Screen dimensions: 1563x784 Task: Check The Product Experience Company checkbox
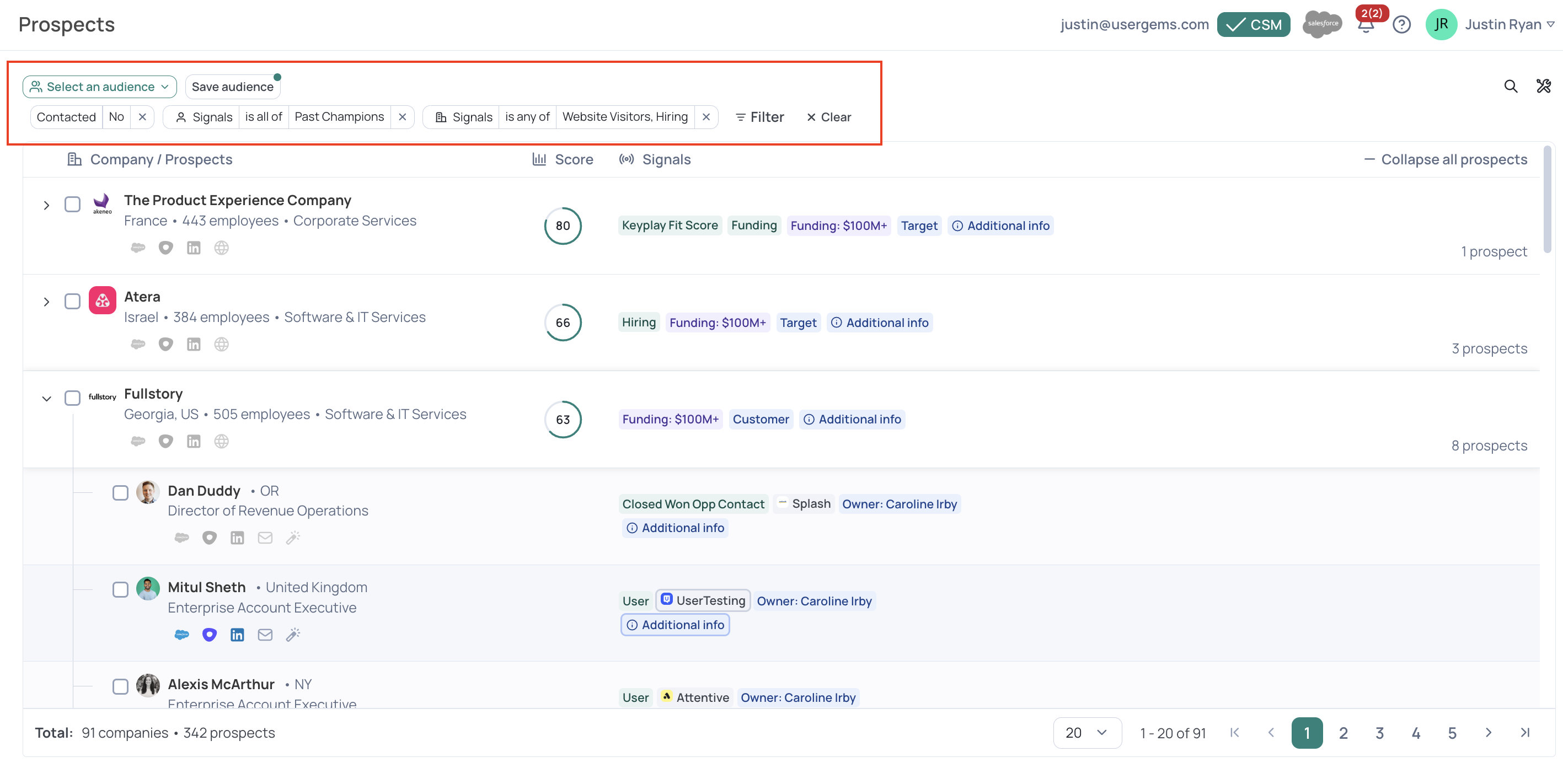pos(72,204)
